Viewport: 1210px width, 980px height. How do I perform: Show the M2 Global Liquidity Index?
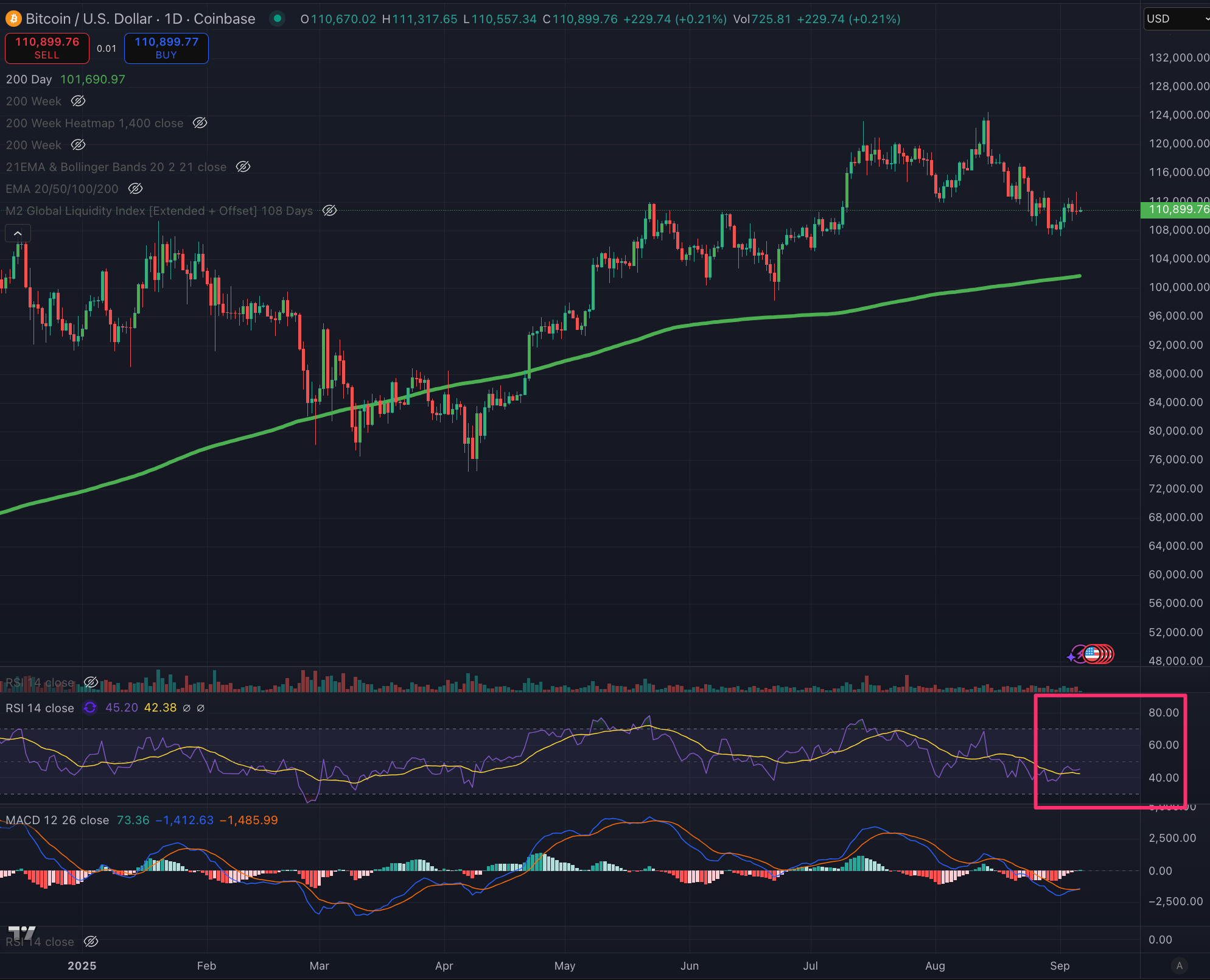[x=329, y=211]
